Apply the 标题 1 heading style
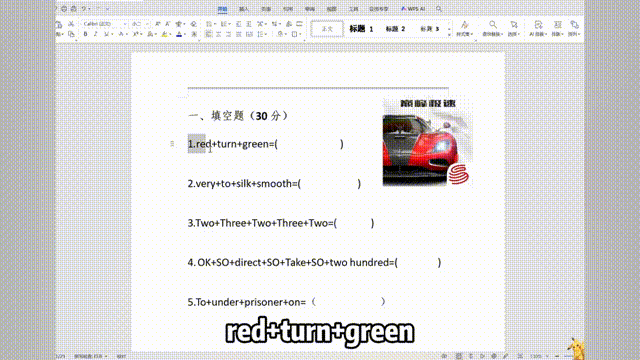The image size is (640, 360). (x=361, y=29)
